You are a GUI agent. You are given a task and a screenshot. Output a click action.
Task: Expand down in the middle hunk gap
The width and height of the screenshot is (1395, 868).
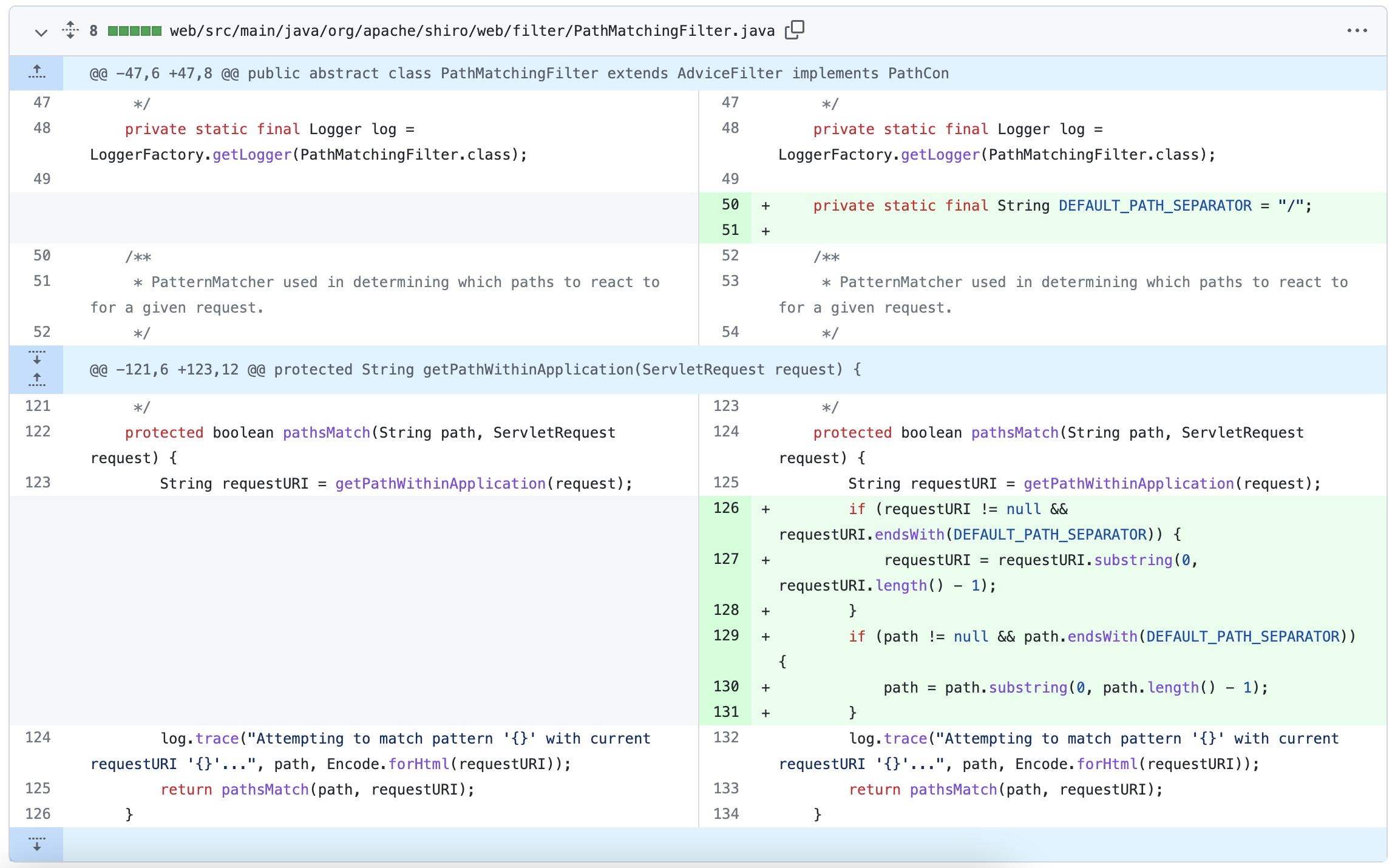(36, 358)
